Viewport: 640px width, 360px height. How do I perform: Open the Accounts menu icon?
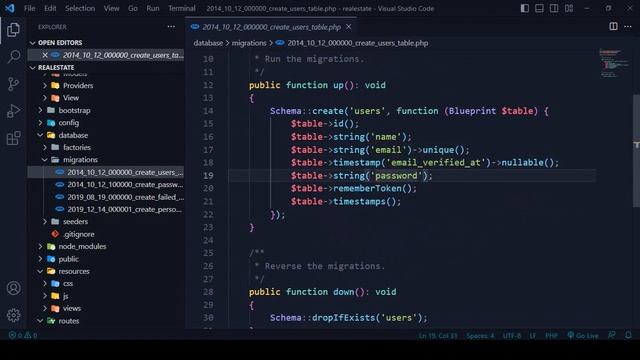click(x=13, y=288)
